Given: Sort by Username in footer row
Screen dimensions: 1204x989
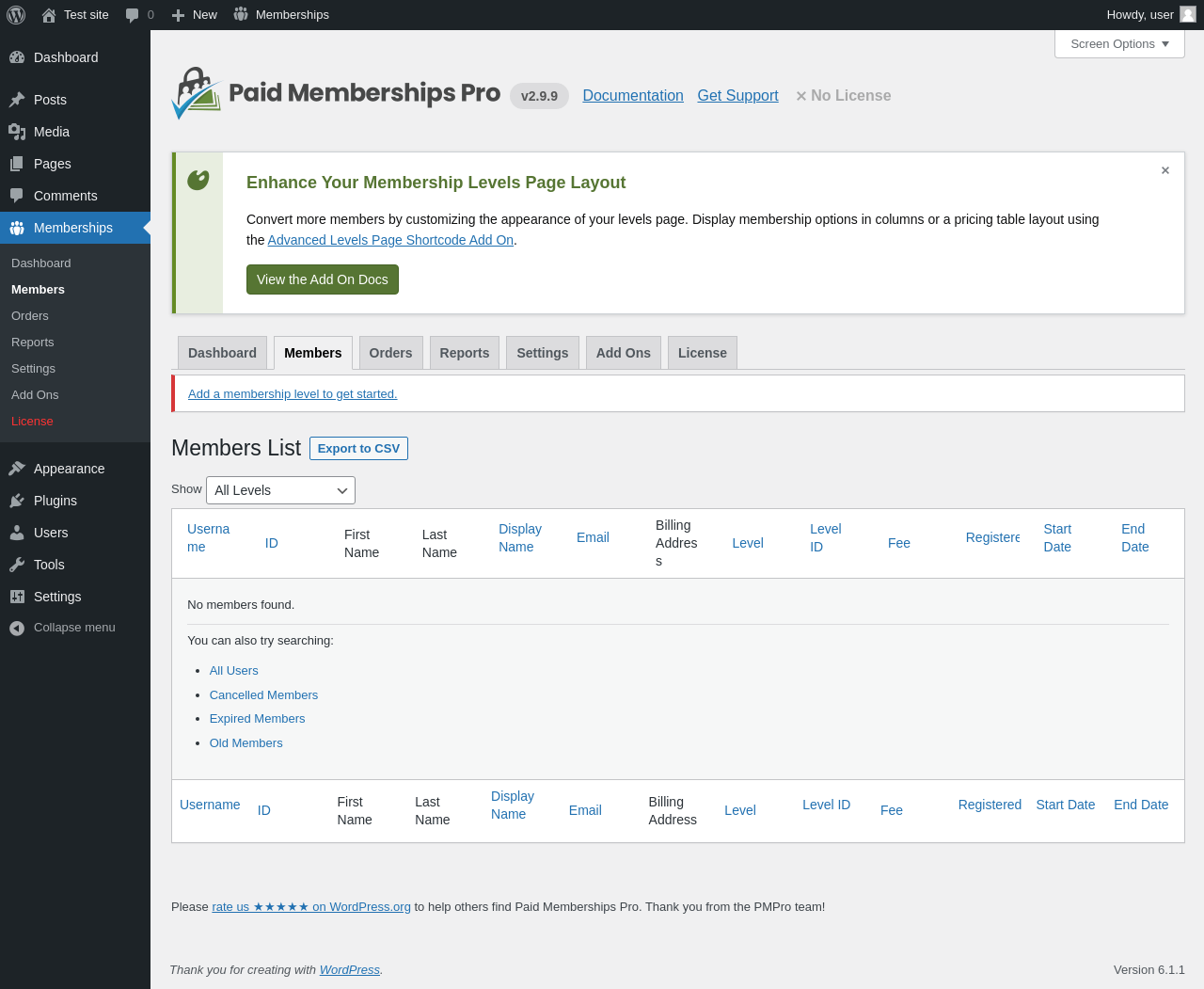Looking at the screenshot, I should click(210, 805).
